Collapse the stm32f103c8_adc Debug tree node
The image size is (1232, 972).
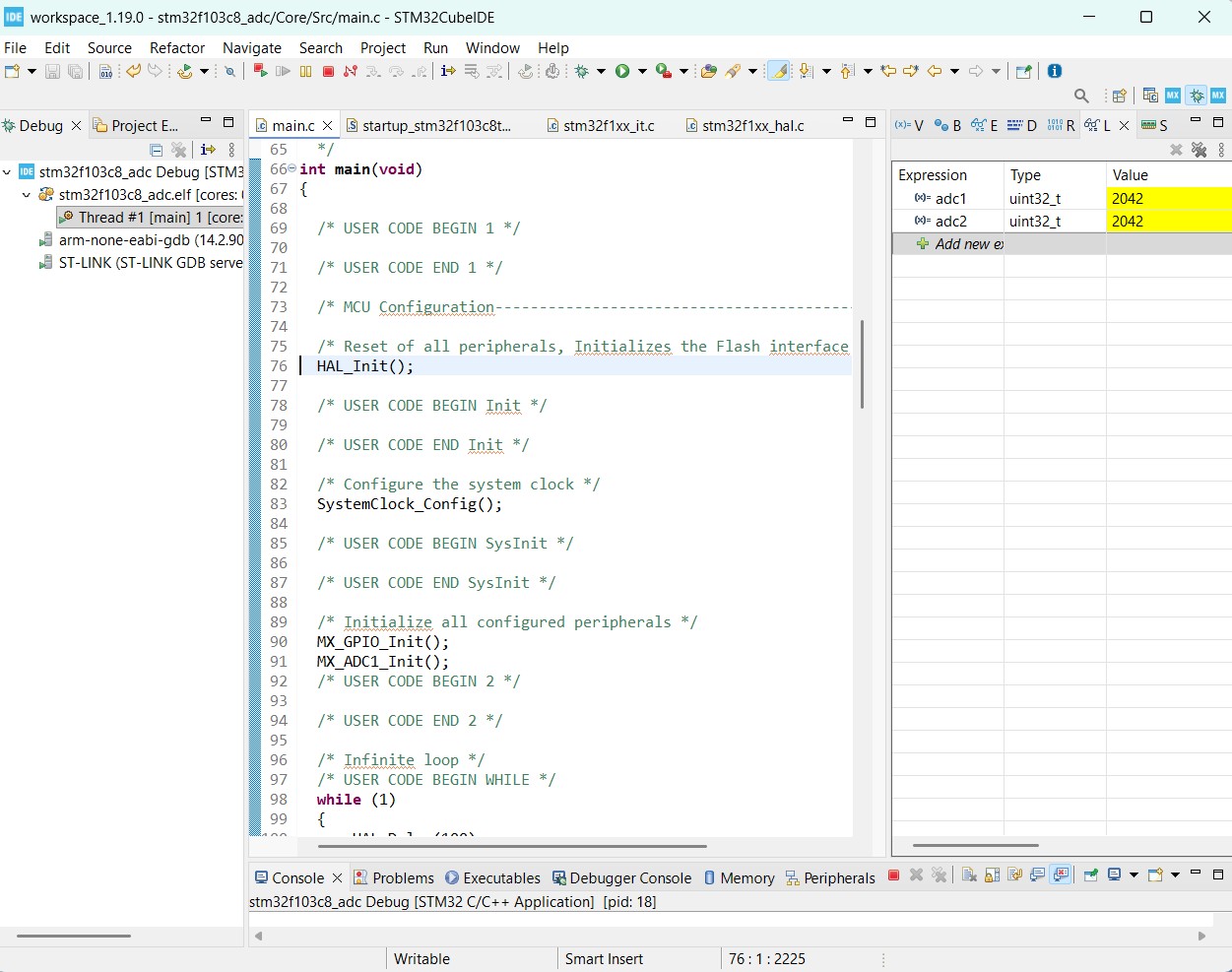coord(8,172)
